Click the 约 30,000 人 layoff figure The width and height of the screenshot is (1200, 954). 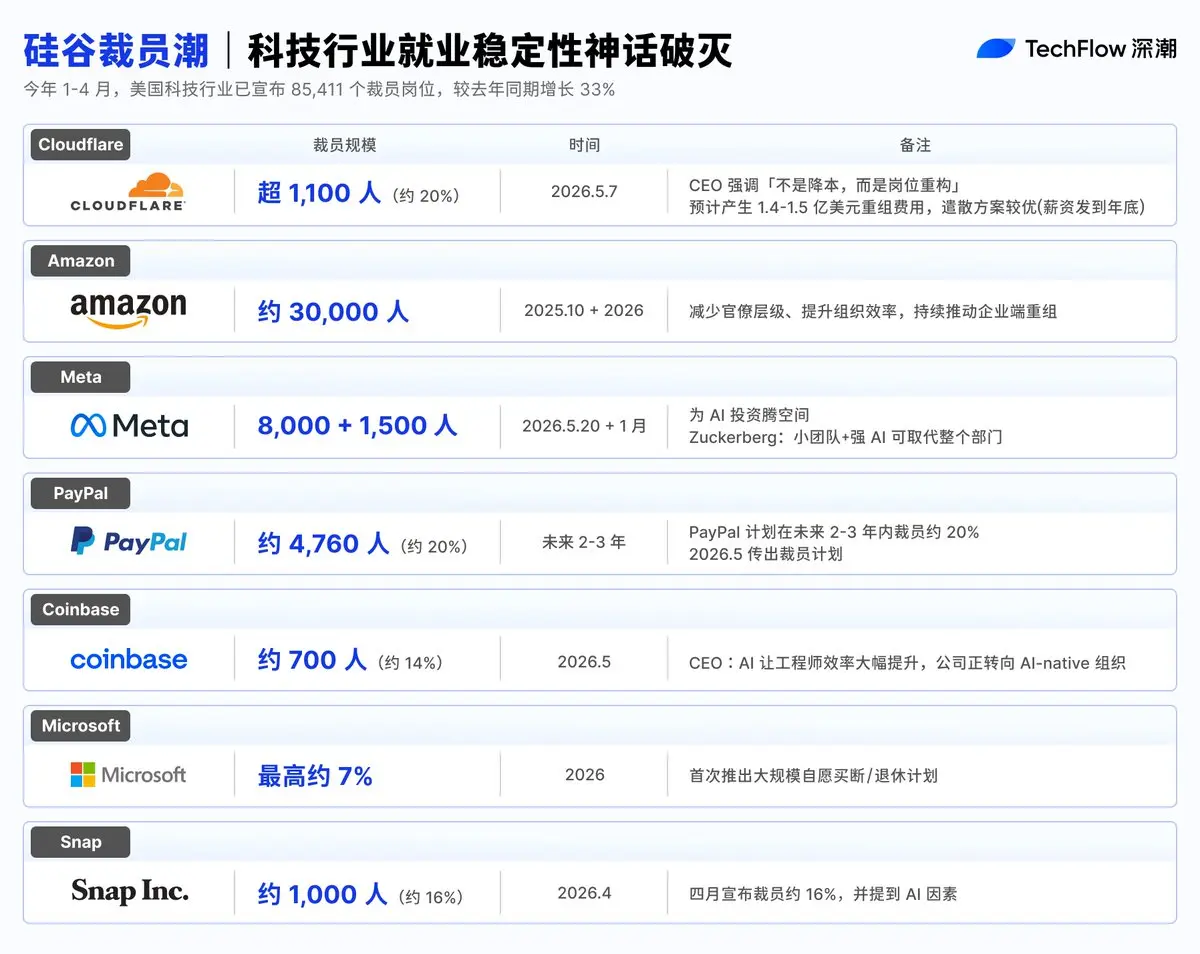(333, 311)
